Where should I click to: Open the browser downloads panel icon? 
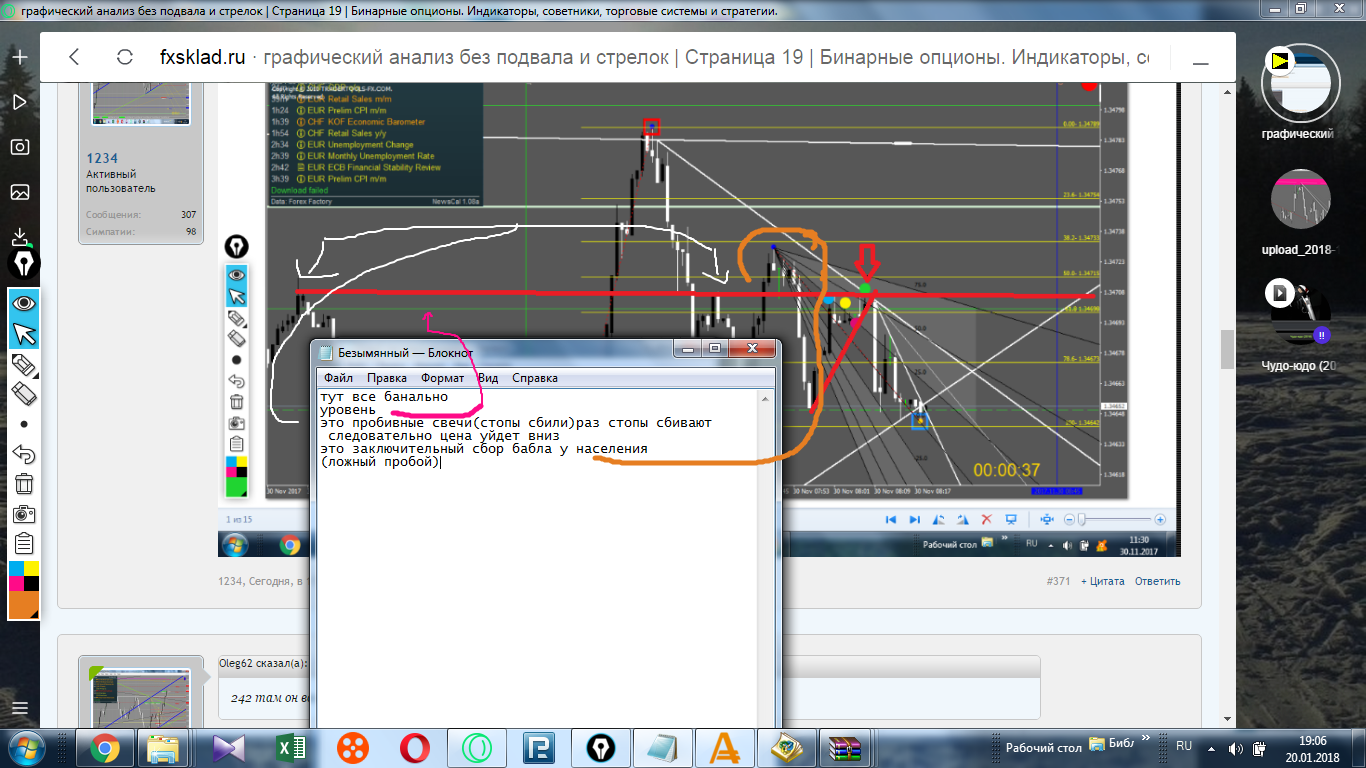coord(19,237)
